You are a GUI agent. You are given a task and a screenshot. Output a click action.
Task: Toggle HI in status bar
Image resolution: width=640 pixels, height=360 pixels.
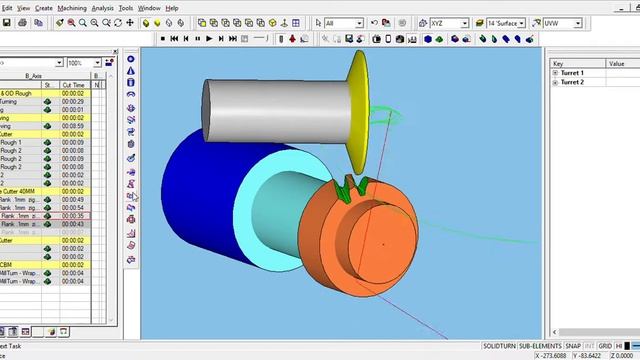619,346
